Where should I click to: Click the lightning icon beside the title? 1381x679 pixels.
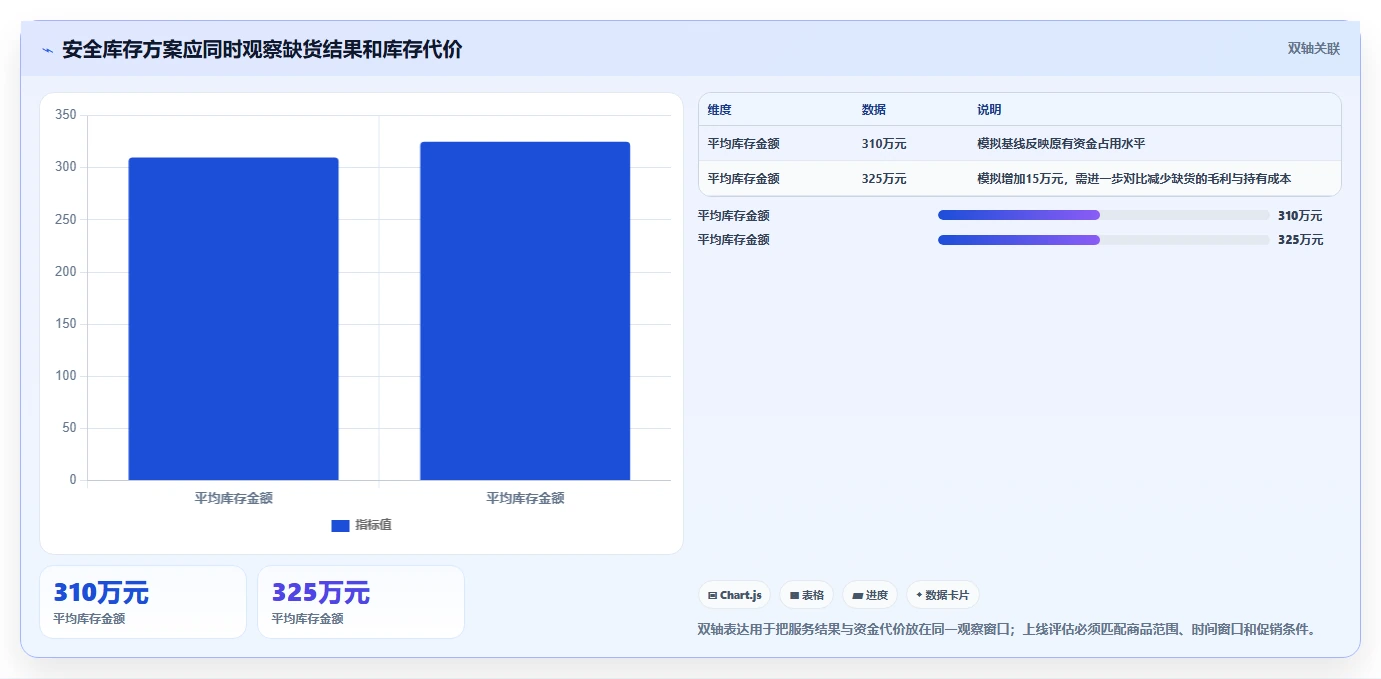point(47,50)
